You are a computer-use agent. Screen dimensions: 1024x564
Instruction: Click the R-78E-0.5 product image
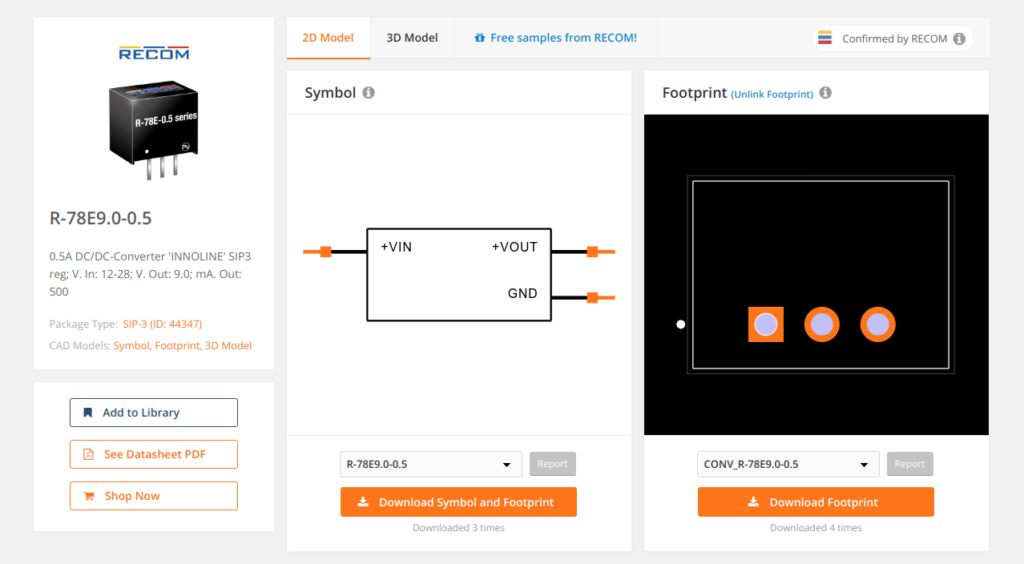tap(154, 129)
